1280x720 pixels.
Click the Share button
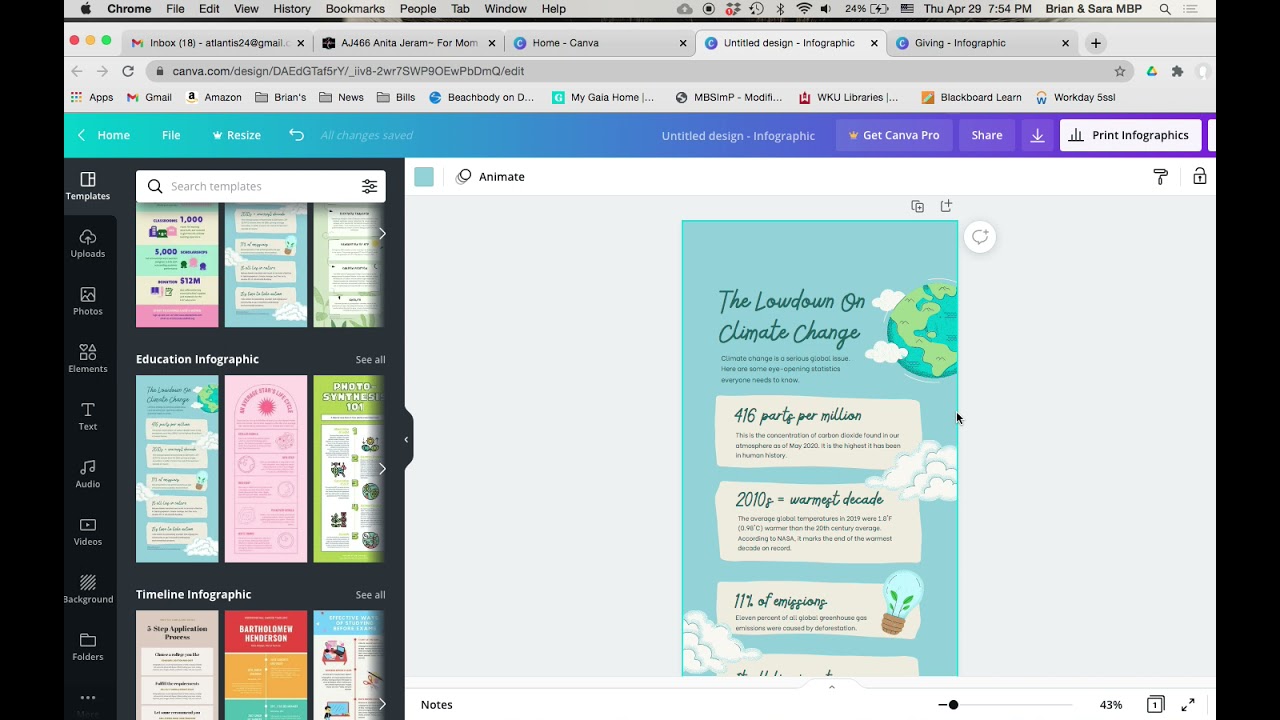pyautogui.click(x=987, y=135)
